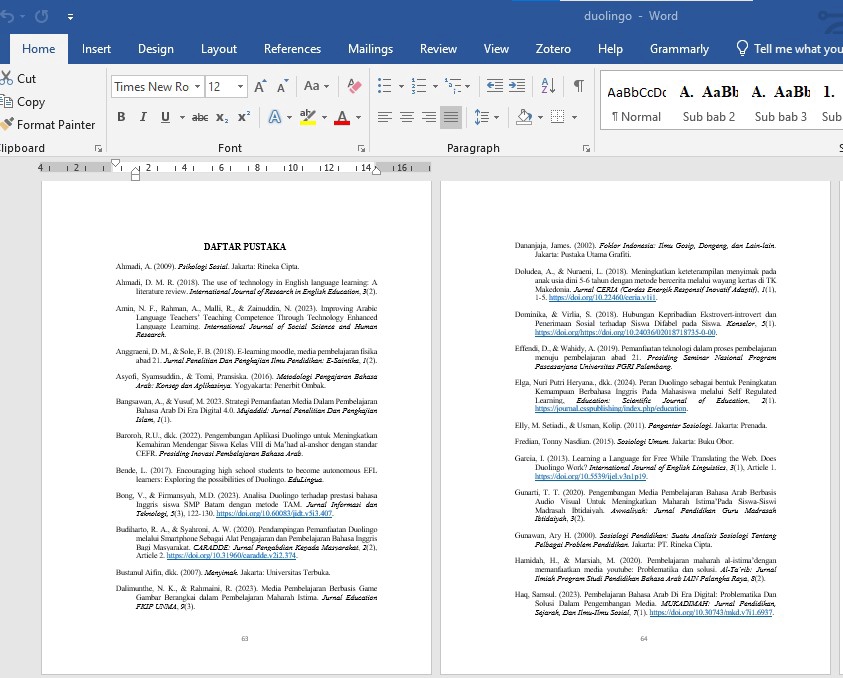This screenshot has height=678, width=843.
Task: Click Increase Indent icon
Action: [x=517, y=86]
